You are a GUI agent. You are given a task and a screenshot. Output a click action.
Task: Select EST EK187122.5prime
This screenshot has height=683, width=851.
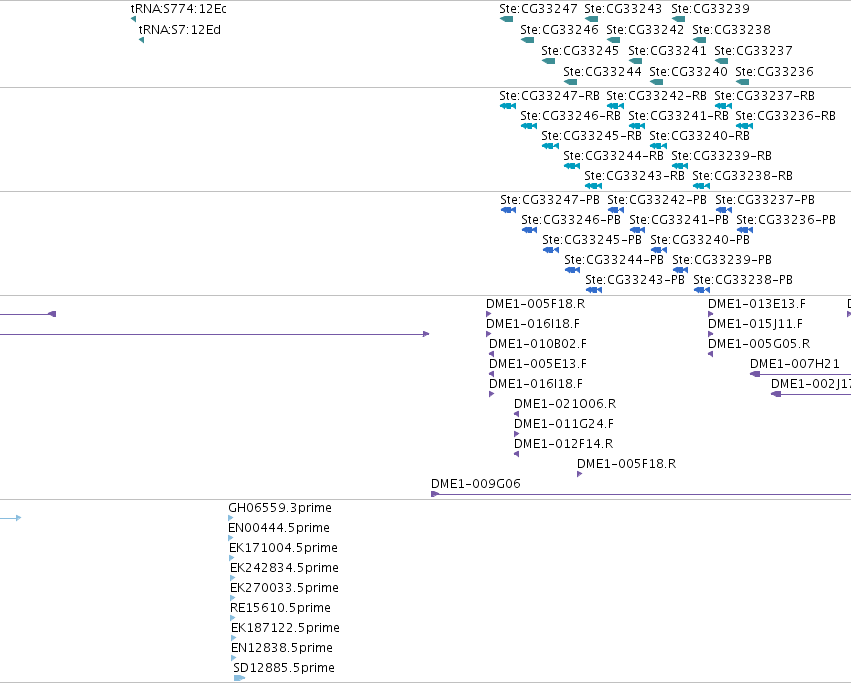click(285, 628)
